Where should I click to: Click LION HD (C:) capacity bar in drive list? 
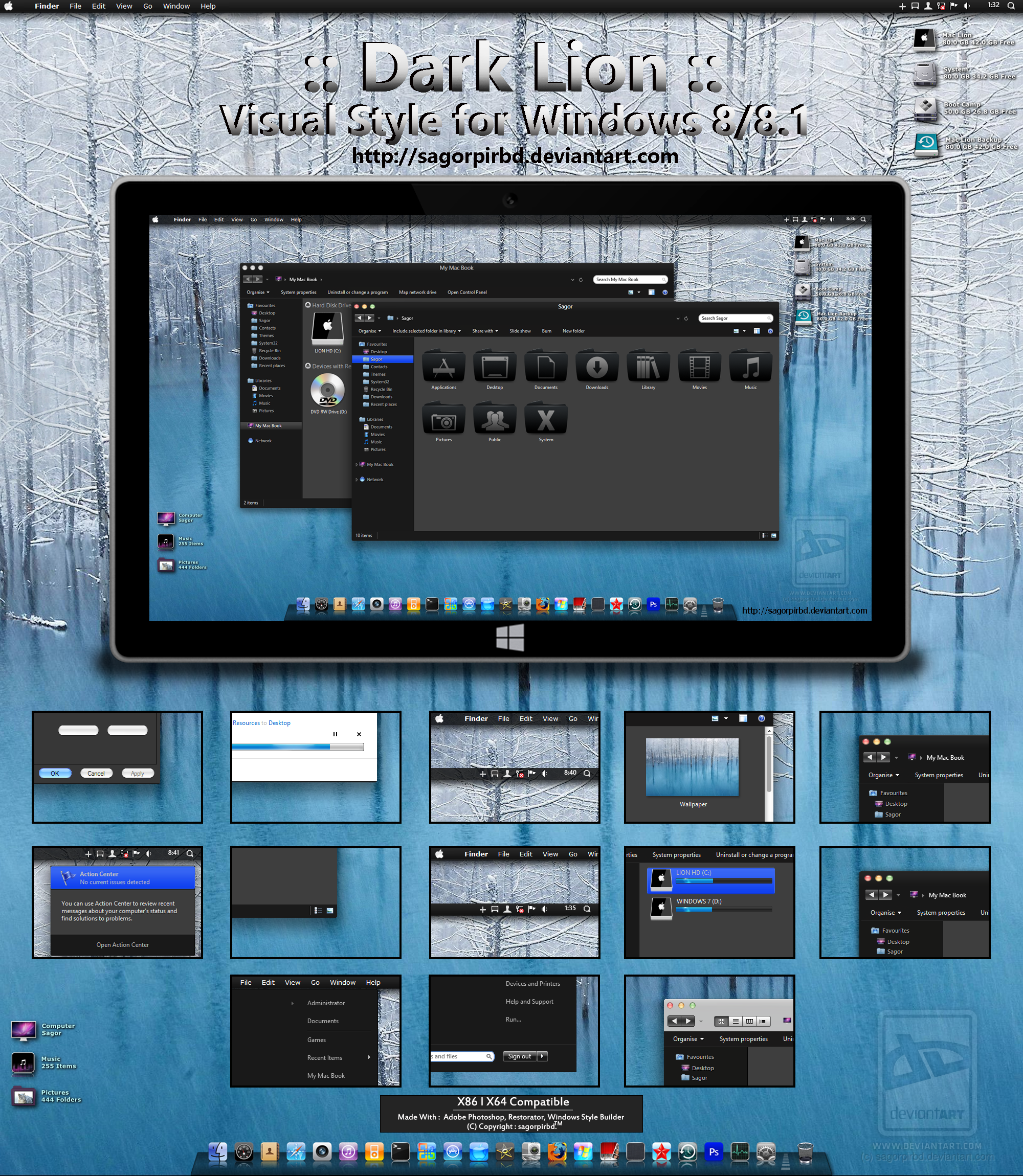coord(724,881)
